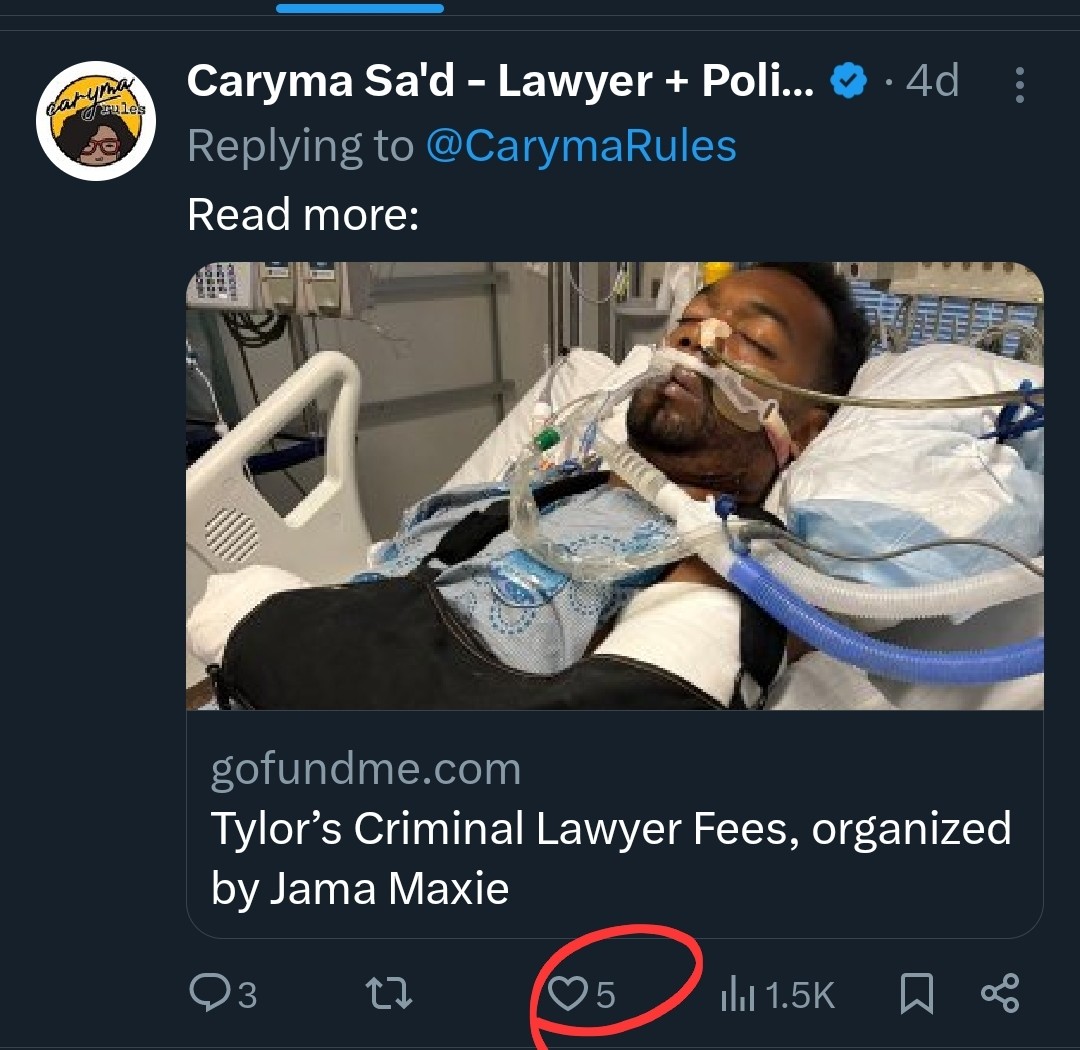Like the tweet with the heart icon
The height and width of the screenshot is (1050, 1080).
[x=569, y=994]
